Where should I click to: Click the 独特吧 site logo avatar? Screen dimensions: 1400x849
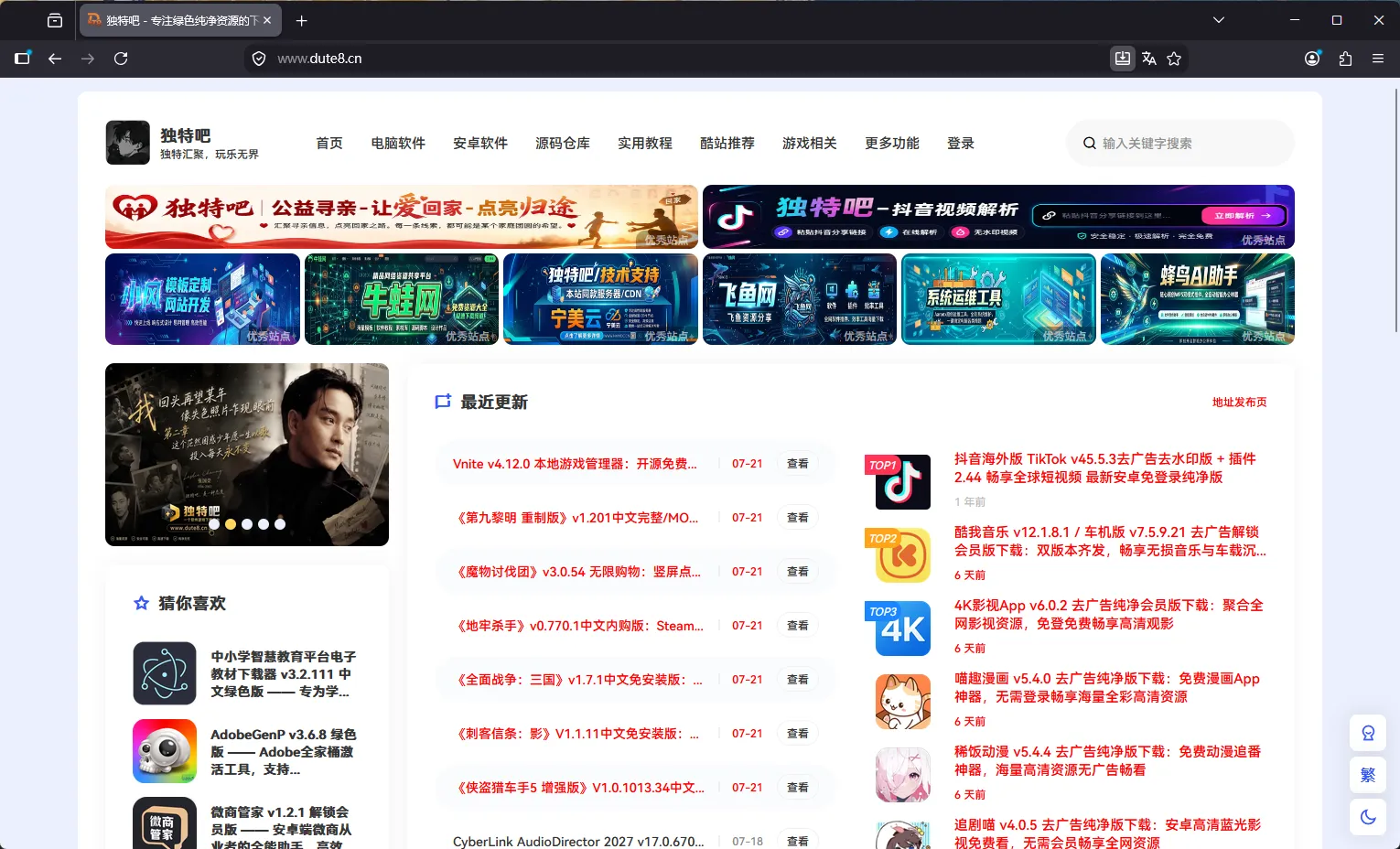127,143
